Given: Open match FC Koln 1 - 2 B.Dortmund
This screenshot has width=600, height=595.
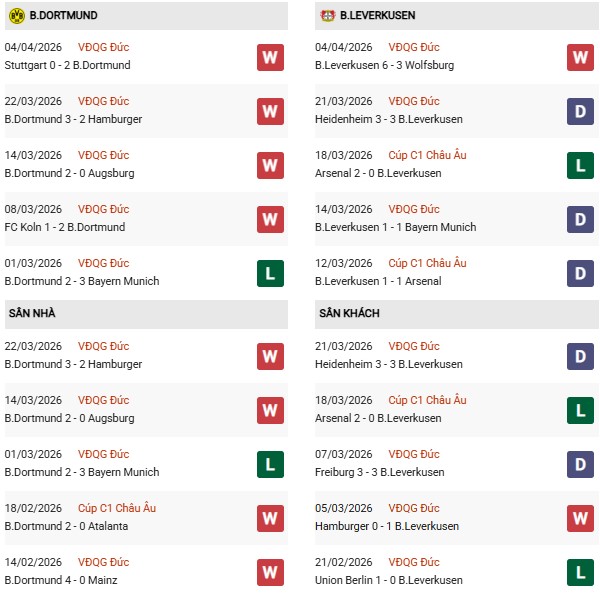Looking at the screenshot, I should click(x=65, y=227).
